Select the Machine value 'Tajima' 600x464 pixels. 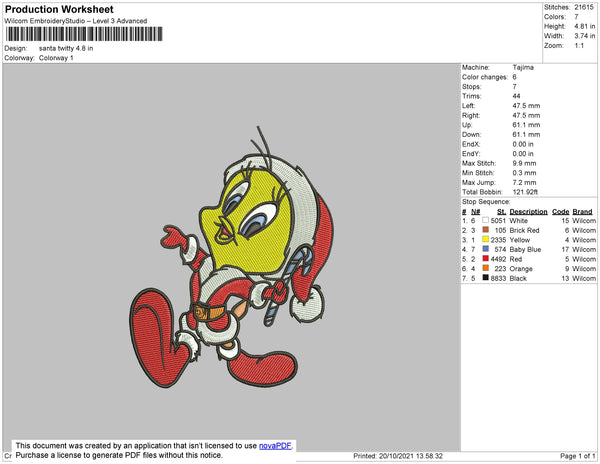pos(523,67)
